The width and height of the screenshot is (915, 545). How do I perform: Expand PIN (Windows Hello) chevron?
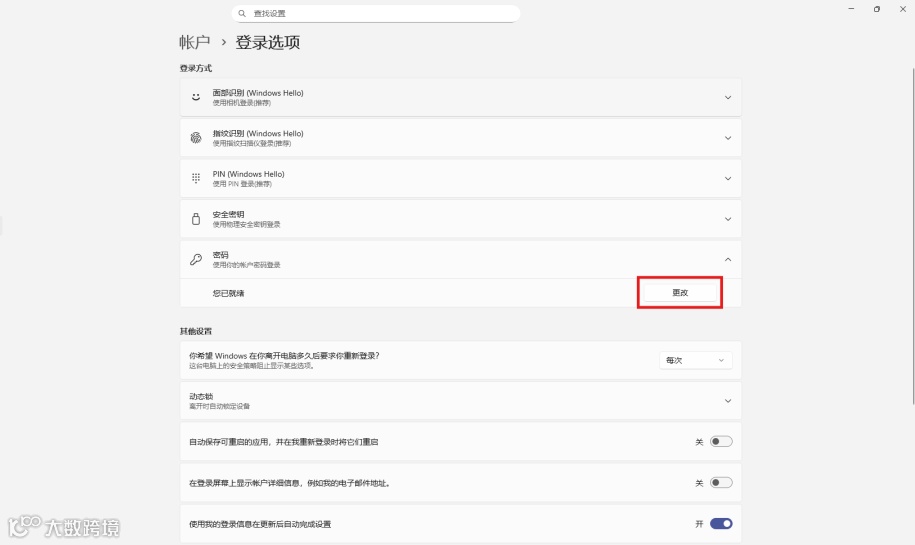[x=728, y=179]
